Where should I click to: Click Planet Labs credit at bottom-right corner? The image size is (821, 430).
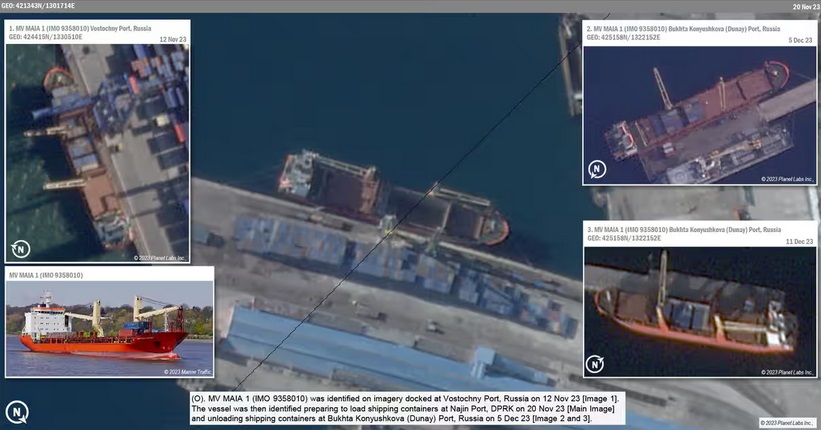(787, 422)
